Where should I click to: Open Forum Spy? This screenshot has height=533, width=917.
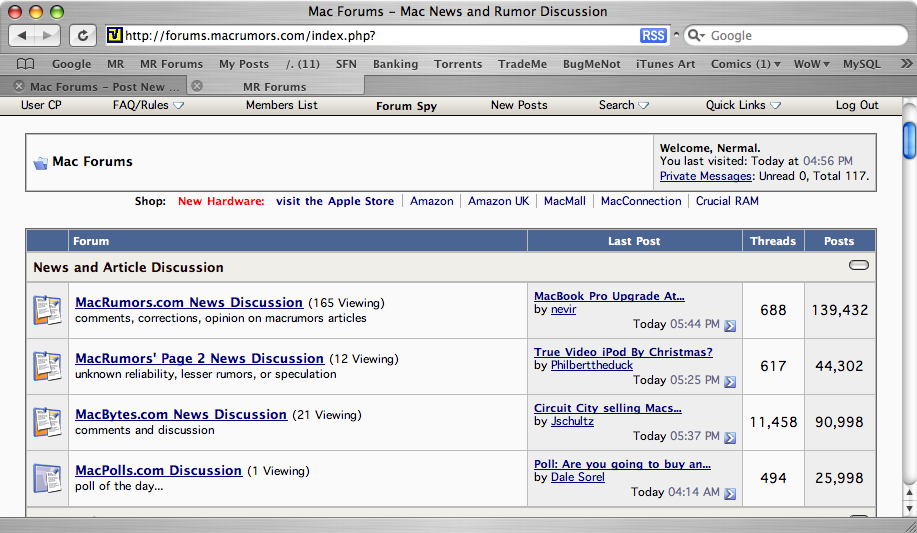click(406, 106)
